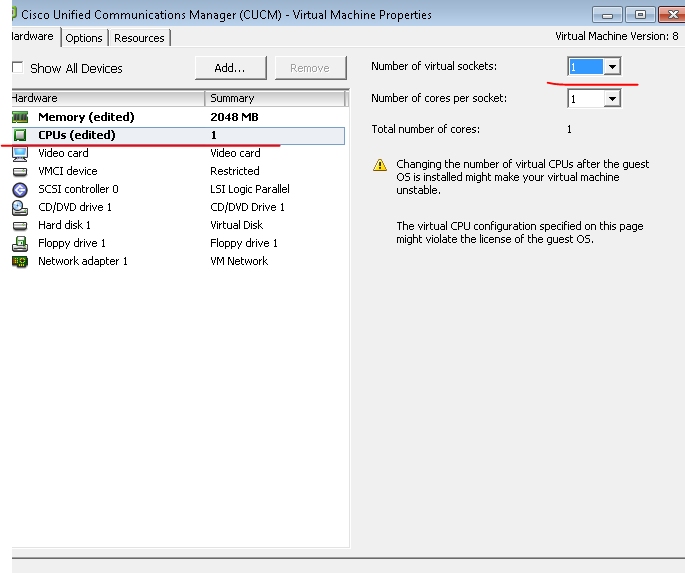Click the VM Network summary value
The image size is (685, 573).
pos(239,261)
